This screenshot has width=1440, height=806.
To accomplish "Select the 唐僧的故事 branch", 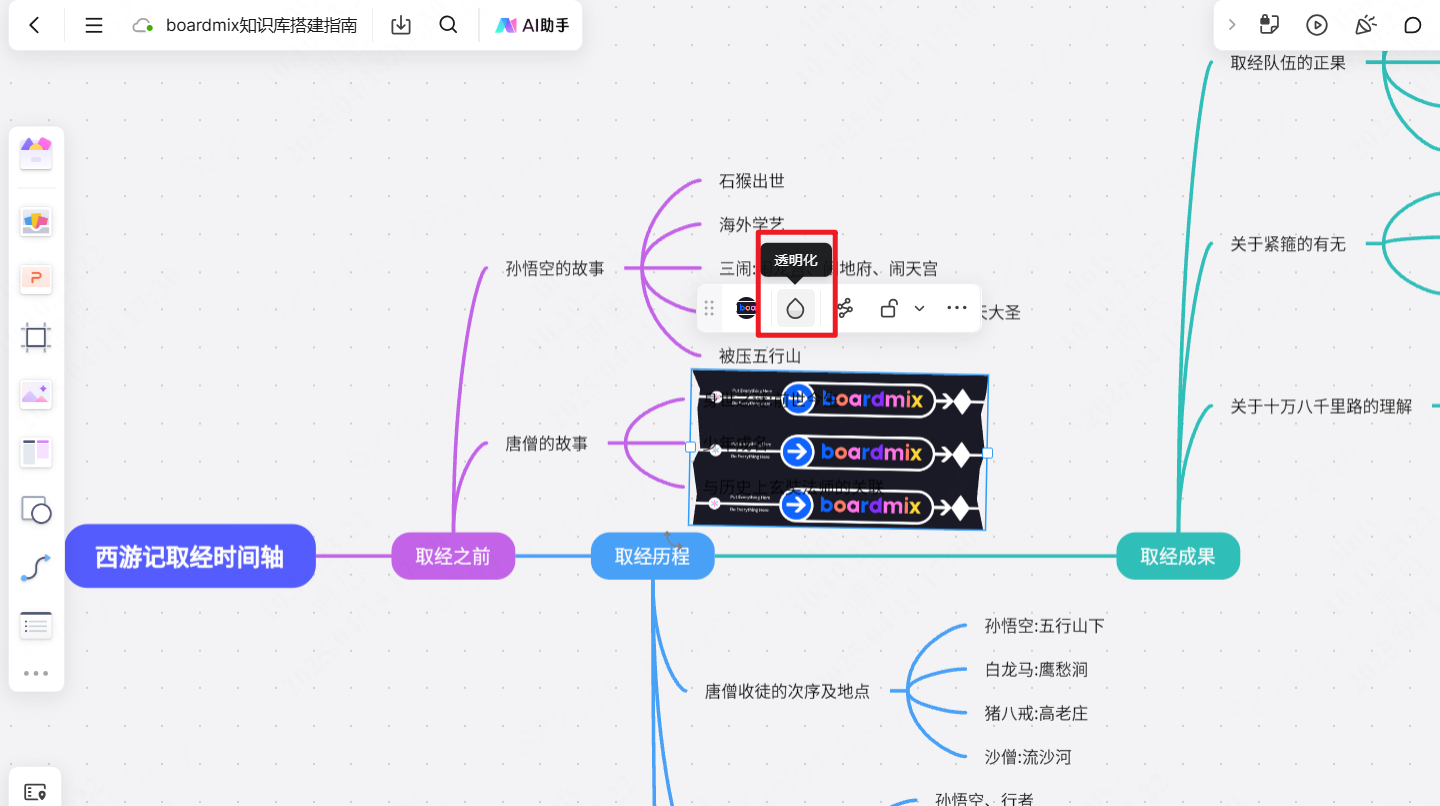I will click(547, 443).
